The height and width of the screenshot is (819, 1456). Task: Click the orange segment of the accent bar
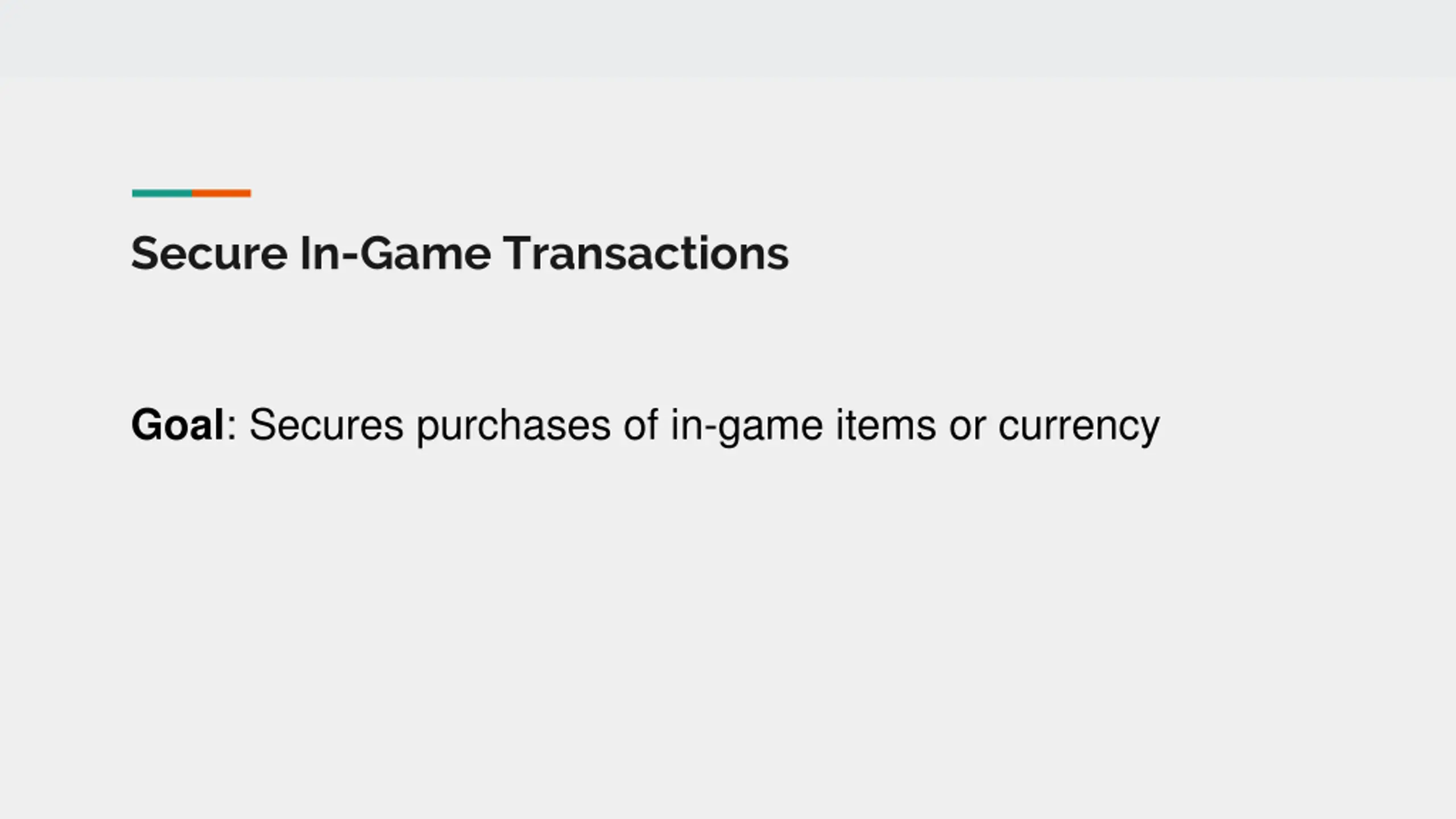222,193
